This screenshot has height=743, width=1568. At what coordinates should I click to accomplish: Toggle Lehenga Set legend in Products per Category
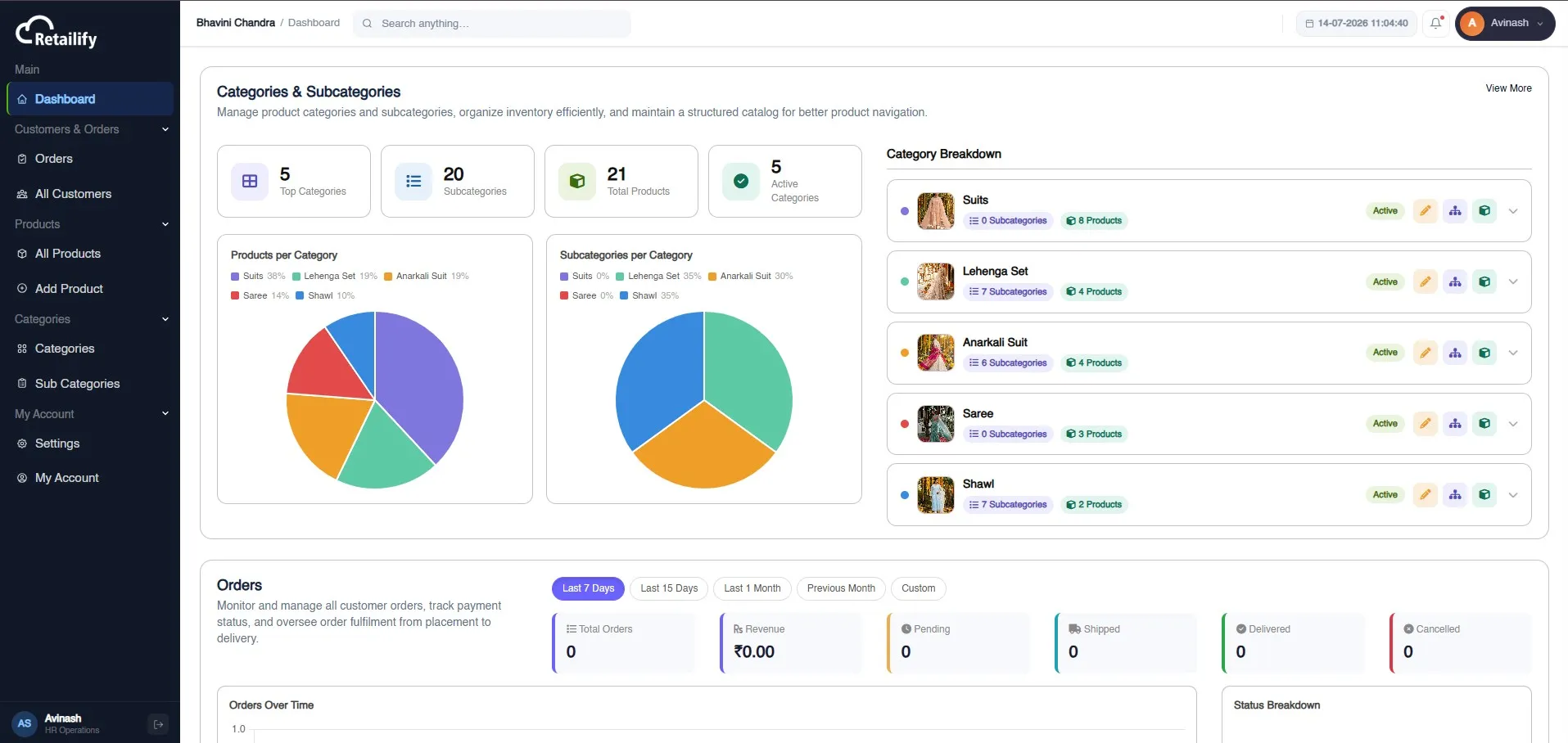[335, 276]
